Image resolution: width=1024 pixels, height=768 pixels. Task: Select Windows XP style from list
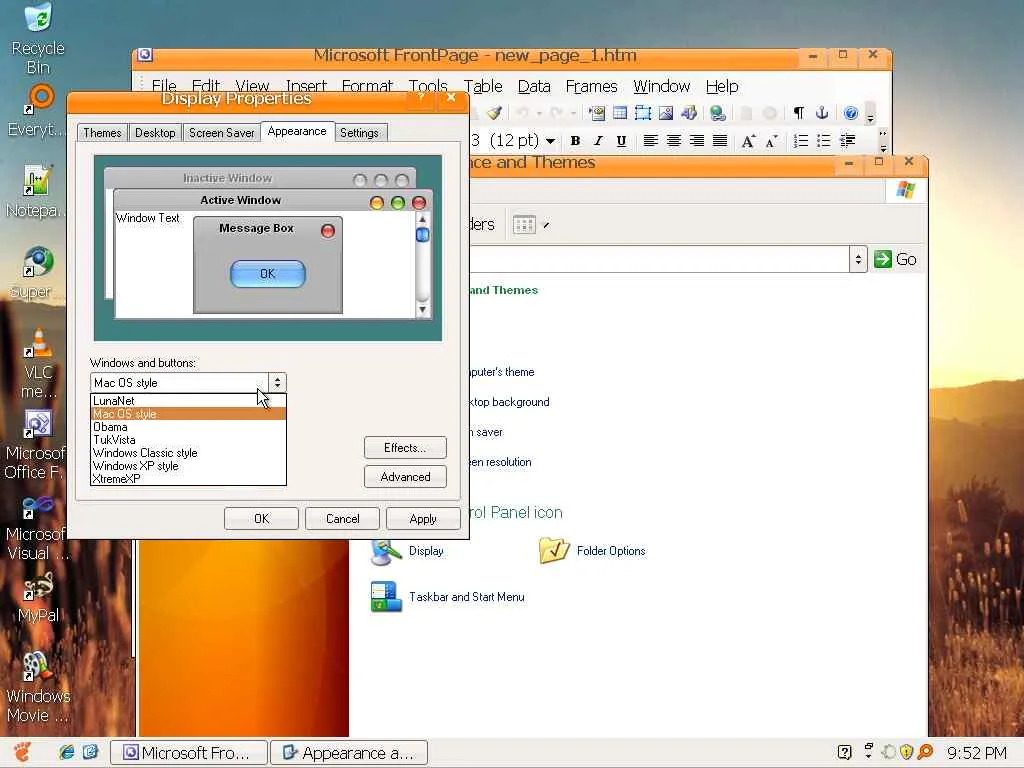coord(188,466)
